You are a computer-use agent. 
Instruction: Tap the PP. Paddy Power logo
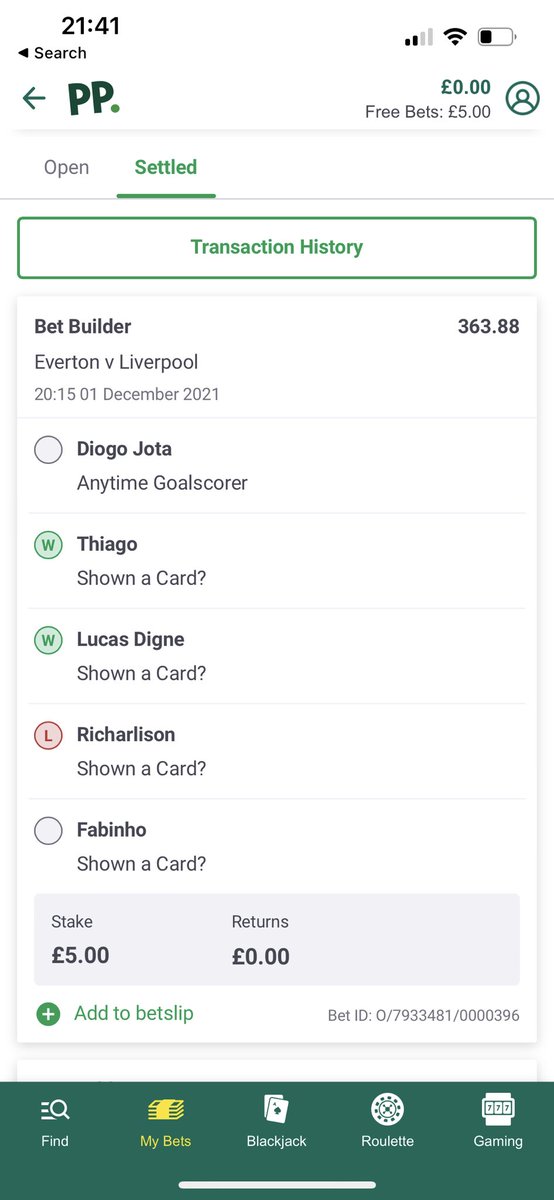[93, 99]
